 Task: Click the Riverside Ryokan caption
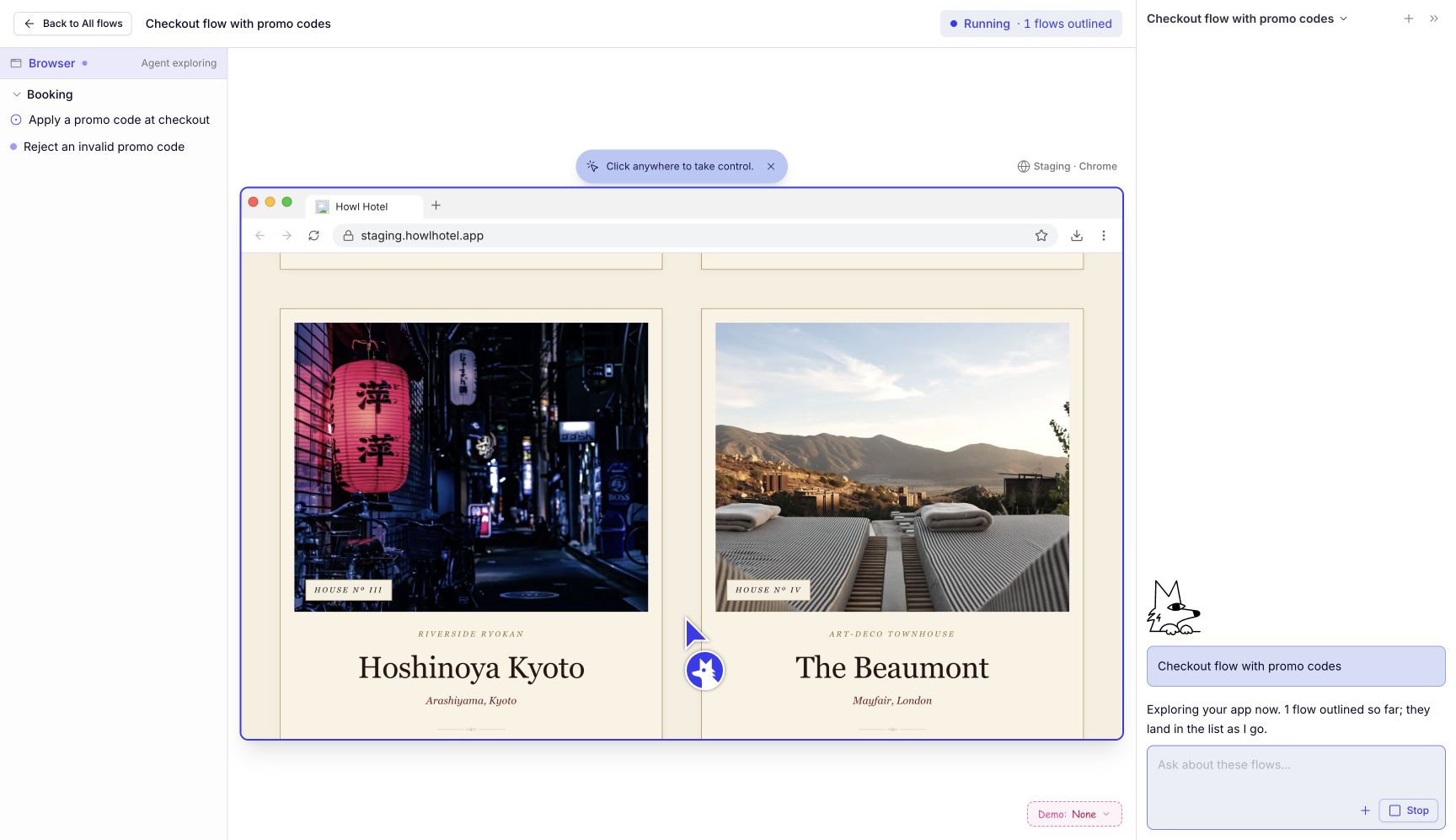pos(471,634)
